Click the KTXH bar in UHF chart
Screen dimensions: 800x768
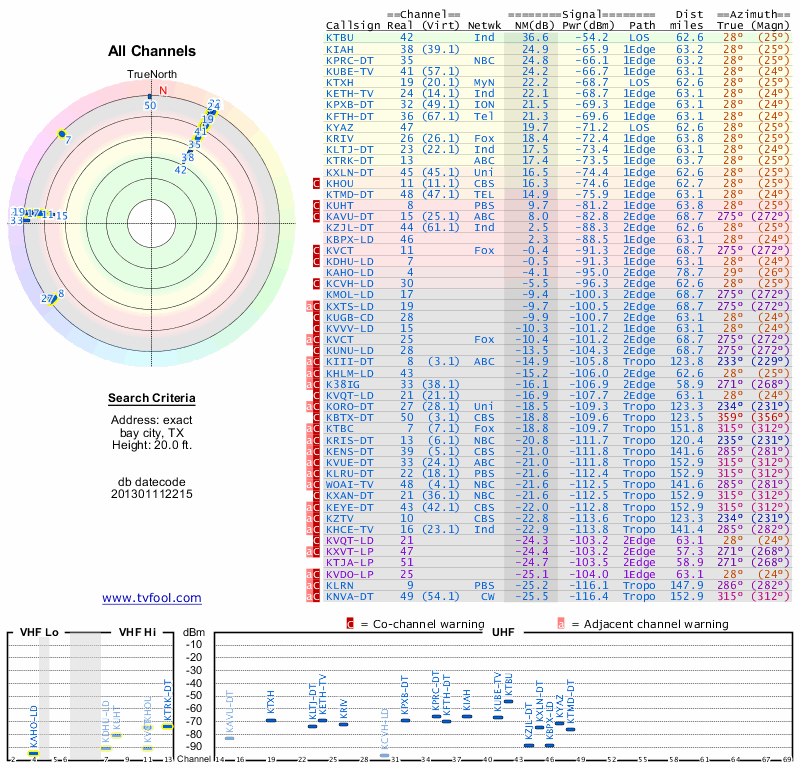click(x=271, y=719)
